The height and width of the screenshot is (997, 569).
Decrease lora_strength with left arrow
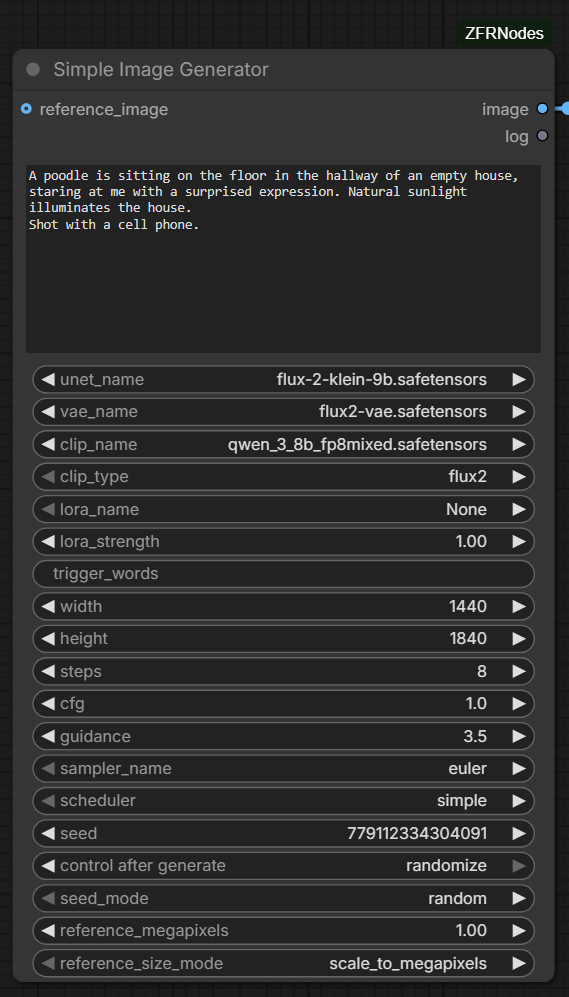tap(48, 542)
